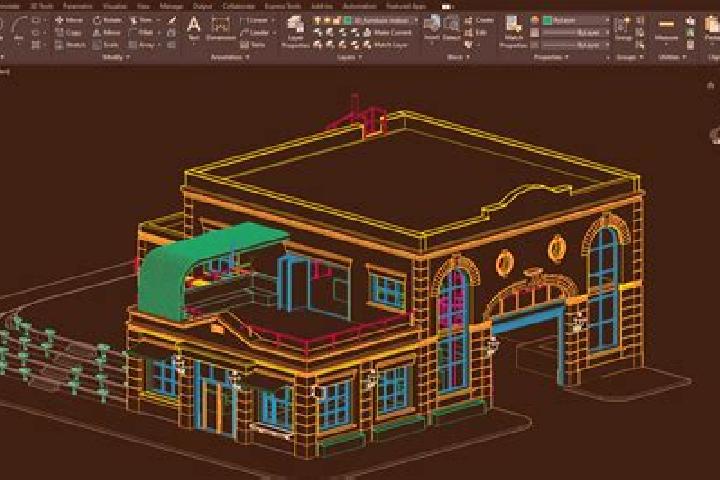Screen dimensions: 720x480
Task: Open the Dimension tool
Action: coord(221,28)
